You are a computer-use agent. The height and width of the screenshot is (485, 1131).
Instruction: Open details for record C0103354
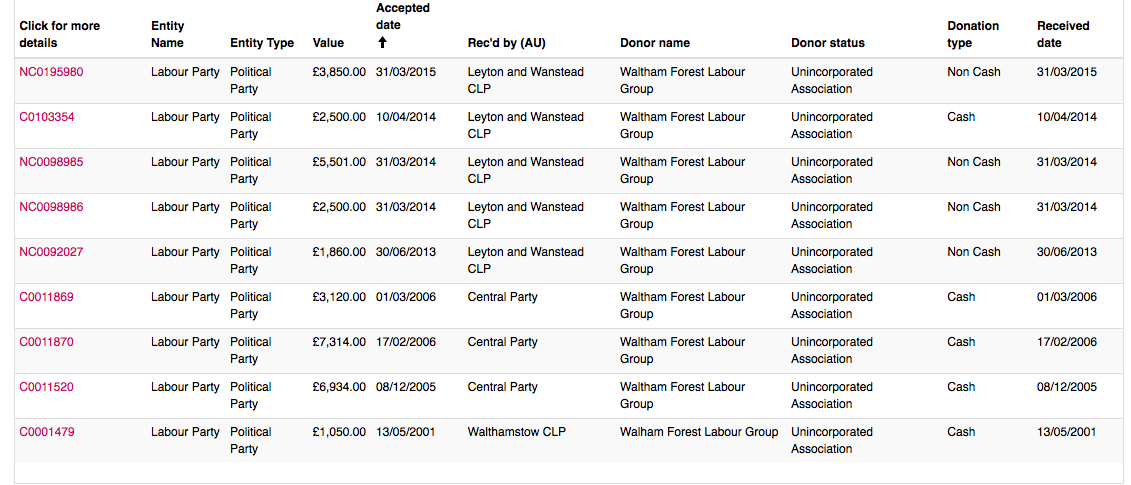click(46, 117)
